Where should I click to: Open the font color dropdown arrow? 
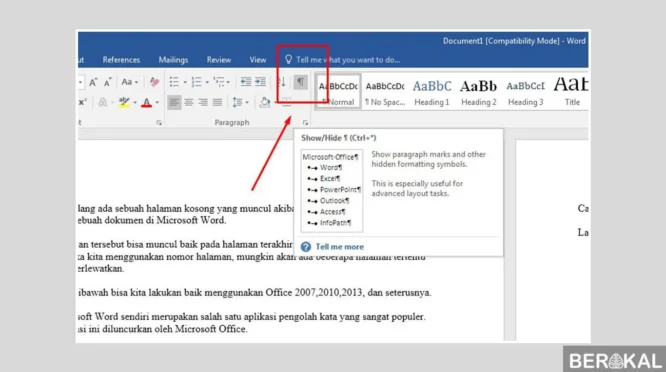pyautogui.click(x=157, y=102)
